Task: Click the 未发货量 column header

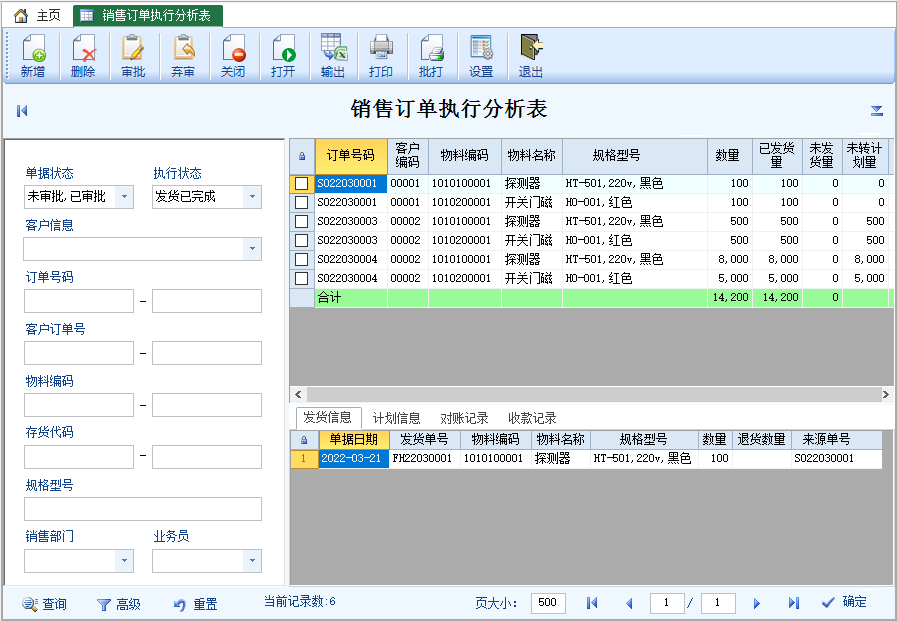Action: (821, 156)
